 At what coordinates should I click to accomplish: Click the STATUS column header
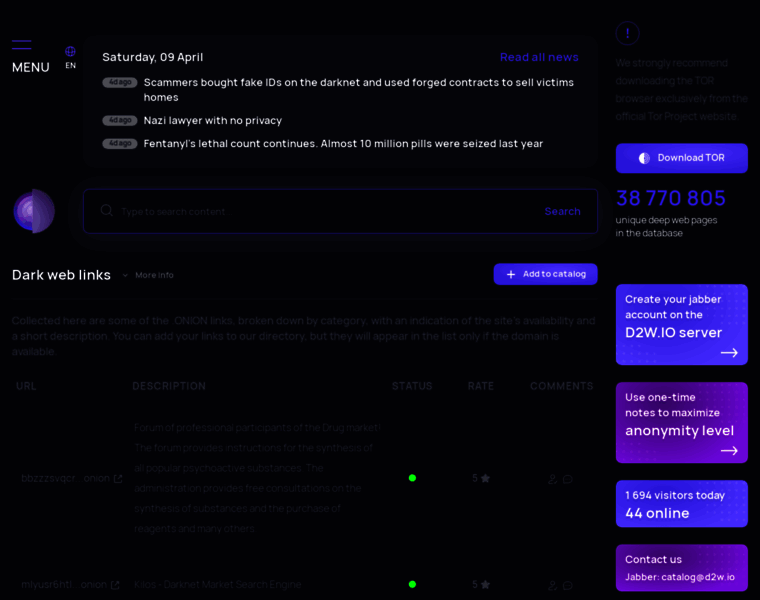[x=412, y=386]
